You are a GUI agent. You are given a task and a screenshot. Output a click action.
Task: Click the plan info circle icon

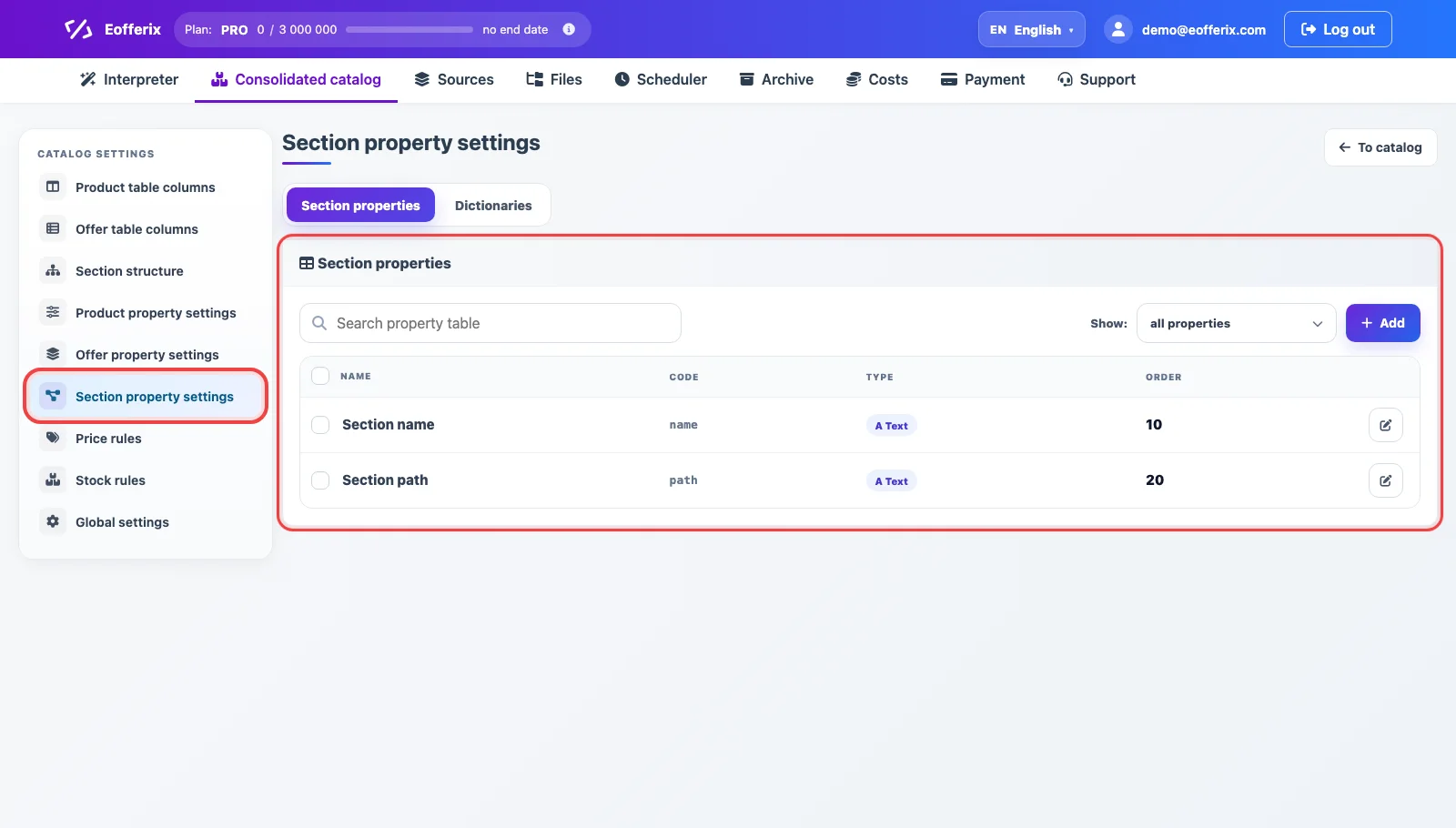coord(569,29)
